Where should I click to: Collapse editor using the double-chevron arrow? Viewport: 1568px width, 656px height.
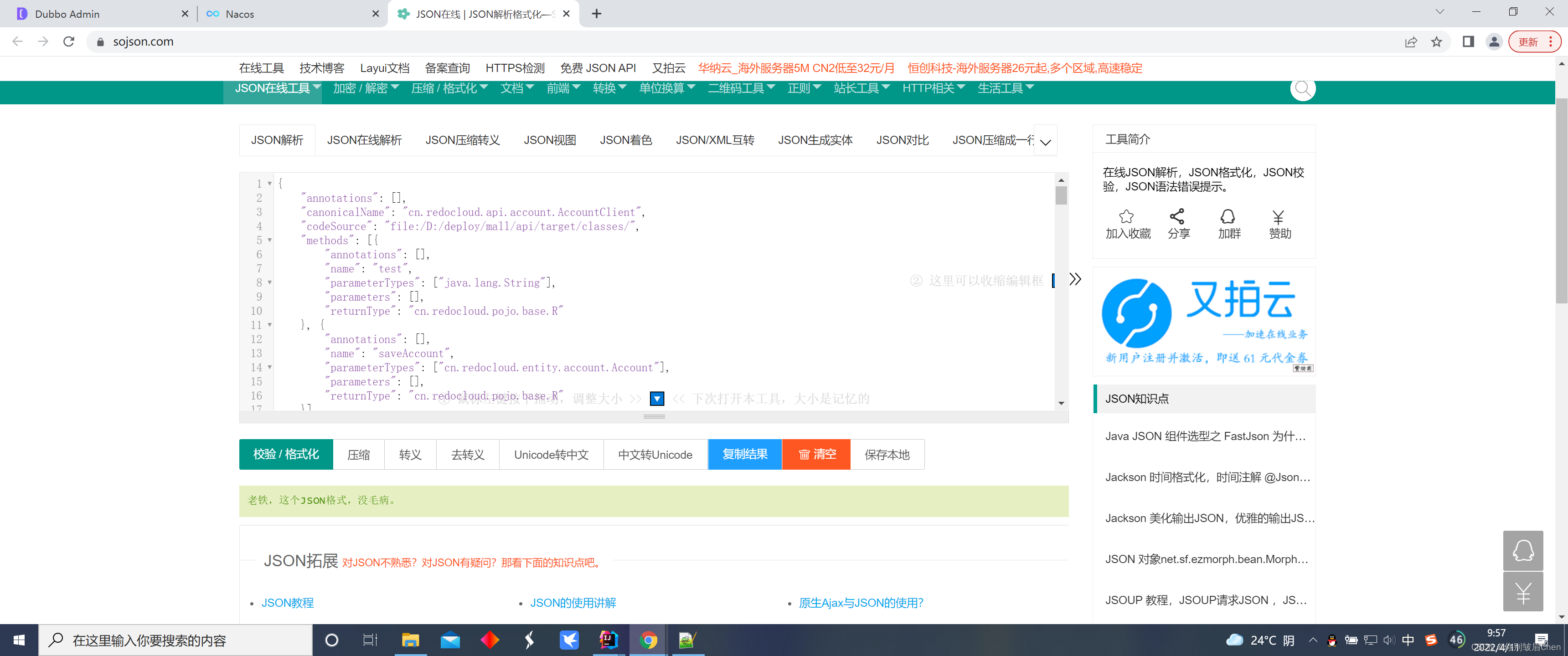pyautogui.click(x=1075, y=279)
